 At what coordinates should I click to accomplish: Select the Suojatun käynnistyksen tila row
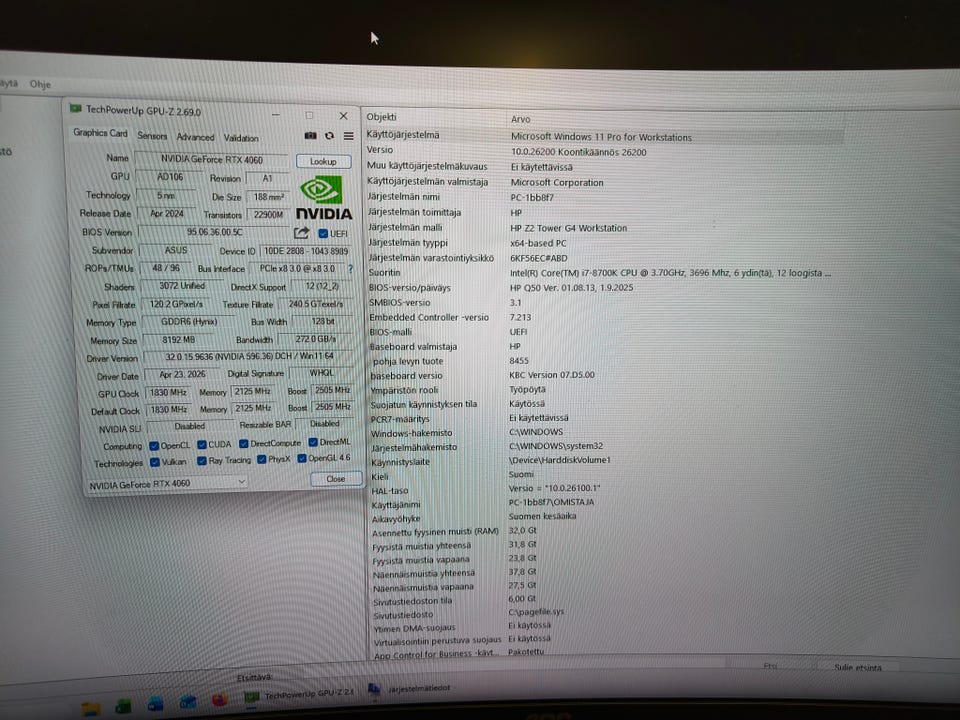click(x=604, y=404)
